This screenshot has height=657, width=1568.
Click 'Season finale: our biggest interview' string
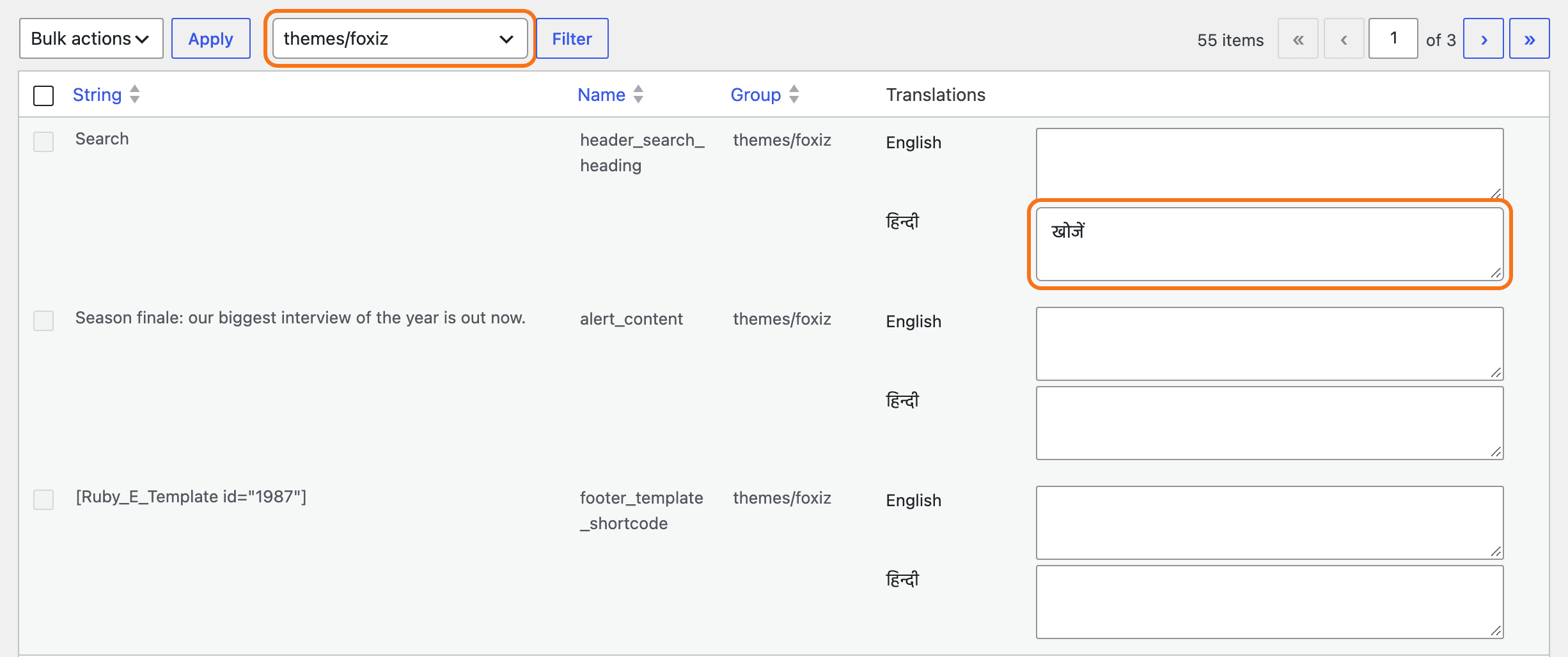[x=300, y=318]
